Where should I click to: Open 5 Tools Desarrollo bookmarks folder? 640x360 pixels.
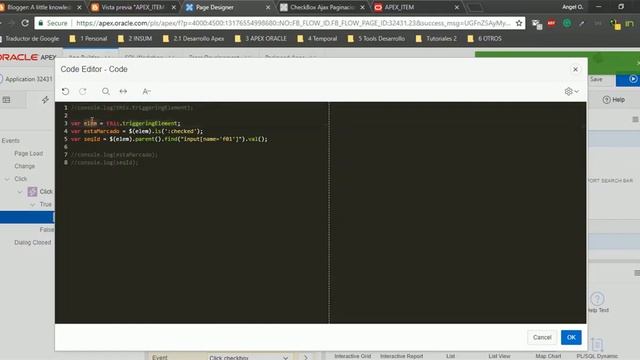[x=376, y=39]
